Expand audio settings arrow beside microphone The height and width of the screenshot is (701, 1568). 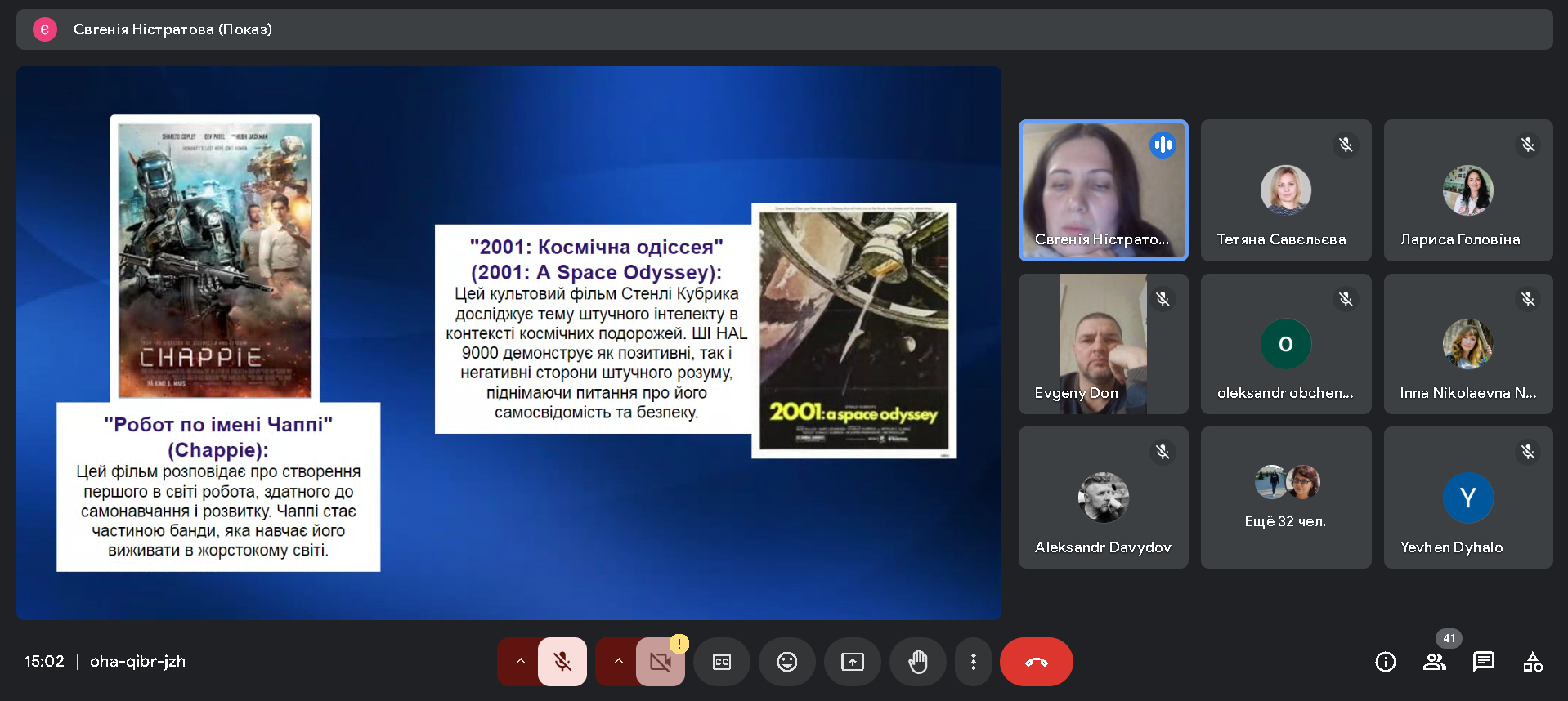click(520, 662)
